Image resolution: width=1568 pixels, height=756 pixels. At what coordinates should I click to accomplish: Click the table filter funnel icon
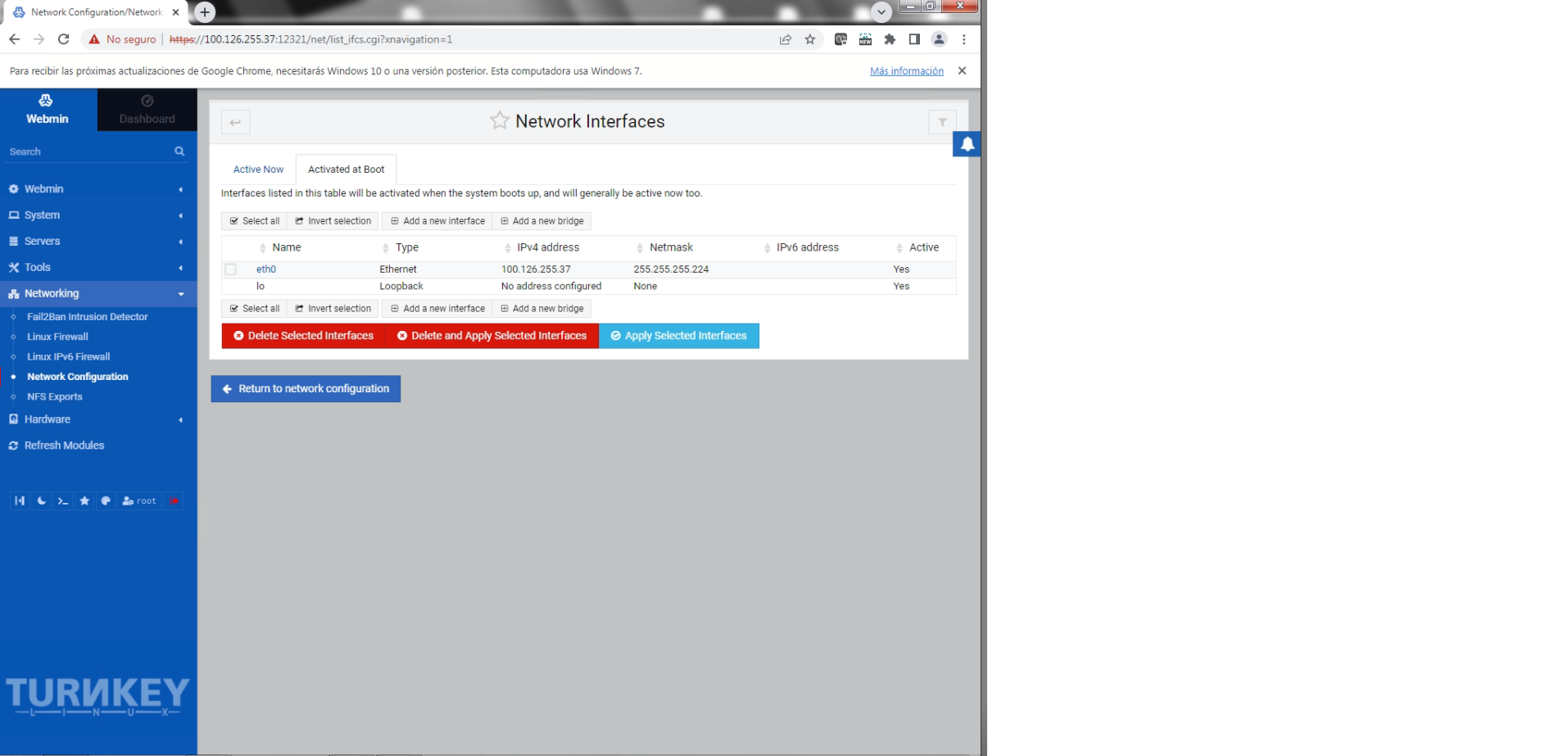pos(942,122)
